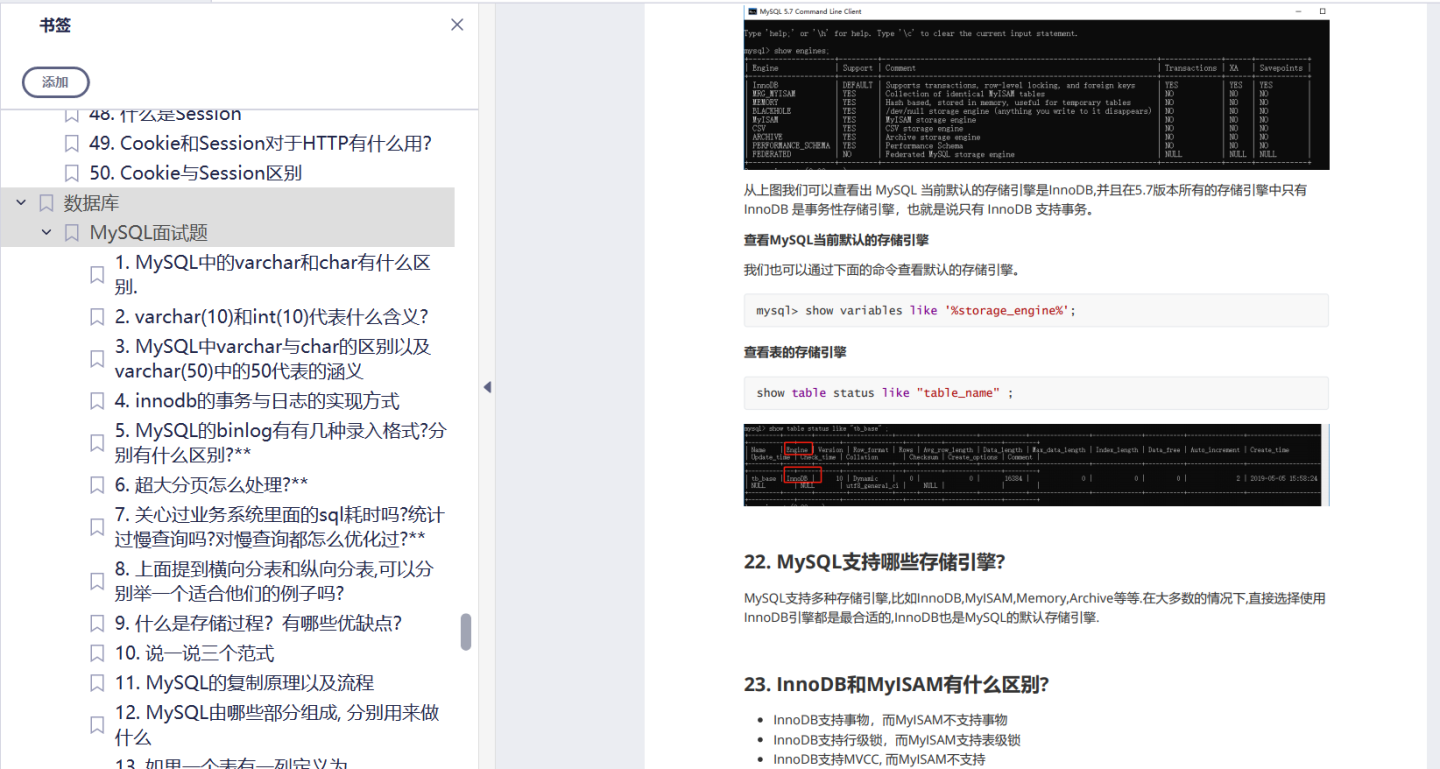
Task: Click the code block show table status like "table_name"
Action: point(1037,393)
